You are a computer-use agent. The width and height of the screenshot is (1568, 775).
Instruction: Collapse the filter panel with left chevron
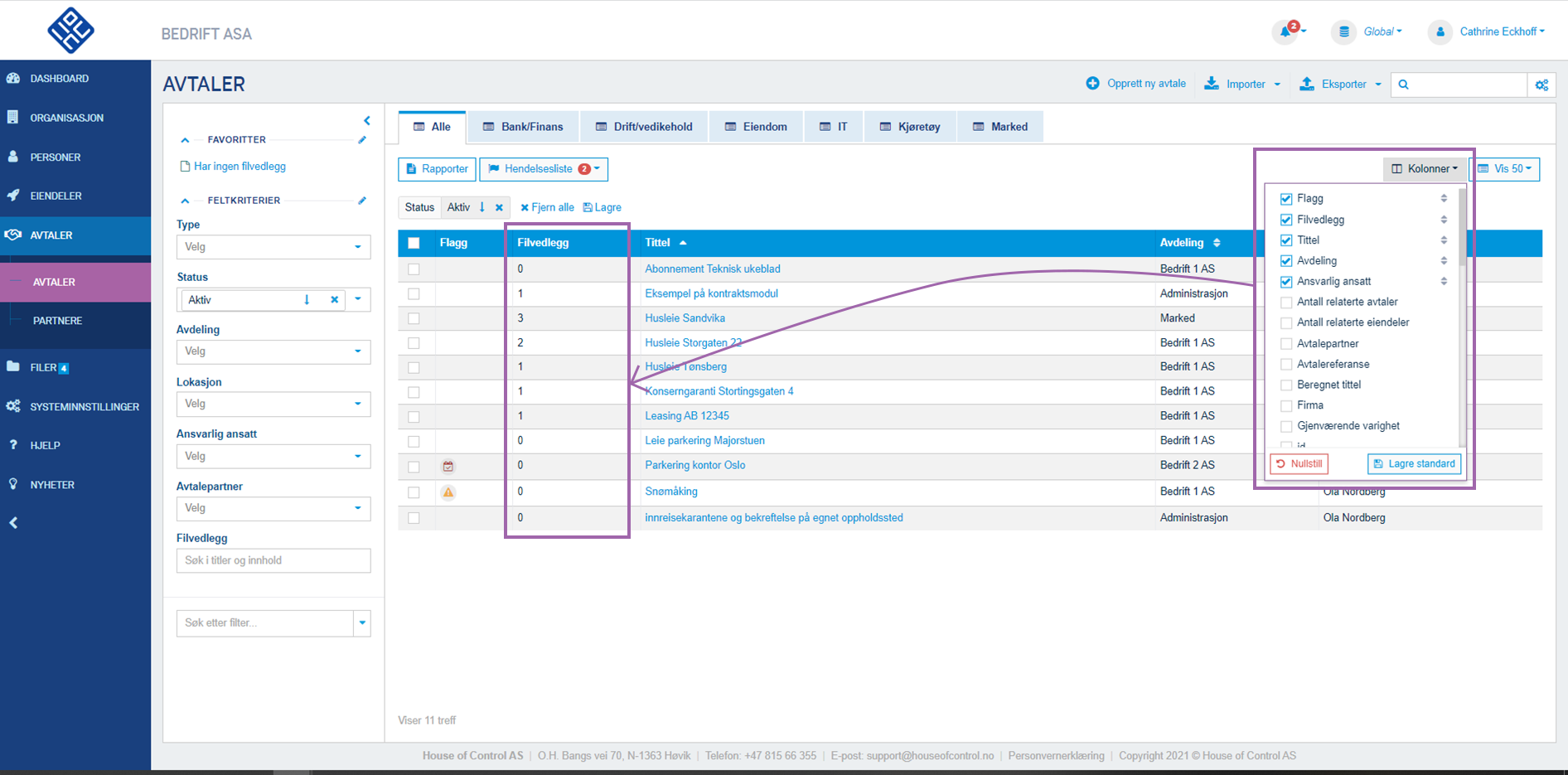[366, 121]
